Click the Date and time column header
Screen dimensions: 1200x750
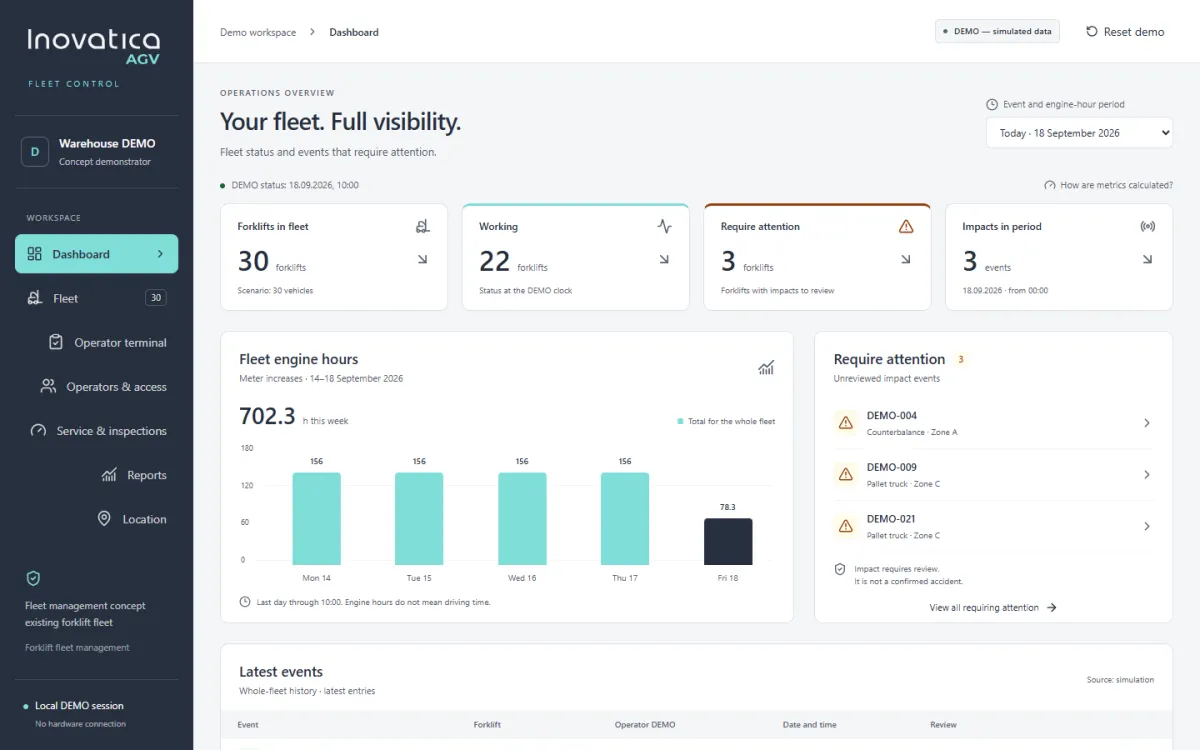(810, 725)
